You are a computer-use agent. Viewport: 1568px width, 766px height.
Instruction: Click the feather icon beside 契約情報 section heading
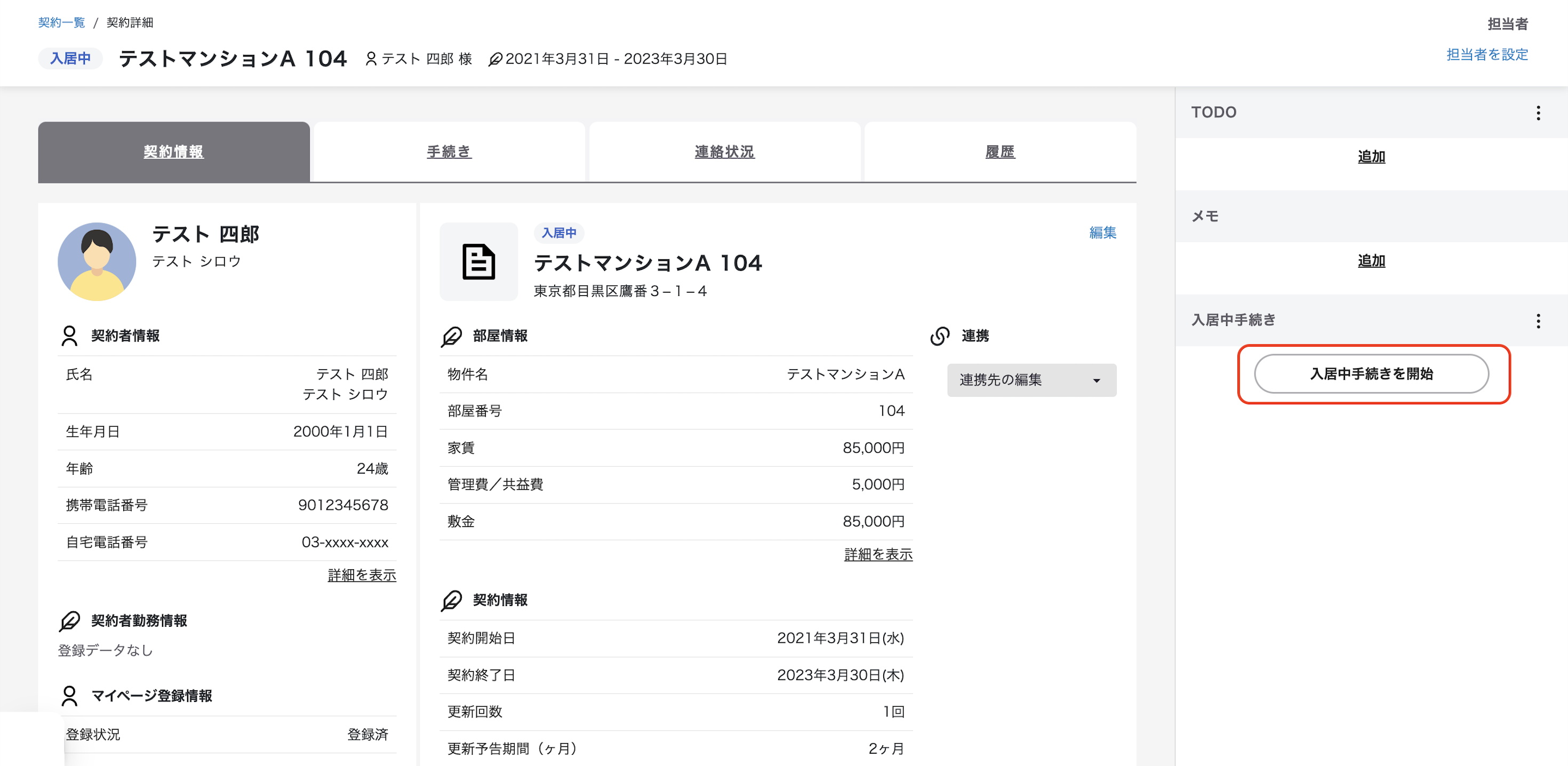click(x=452, y=601)
